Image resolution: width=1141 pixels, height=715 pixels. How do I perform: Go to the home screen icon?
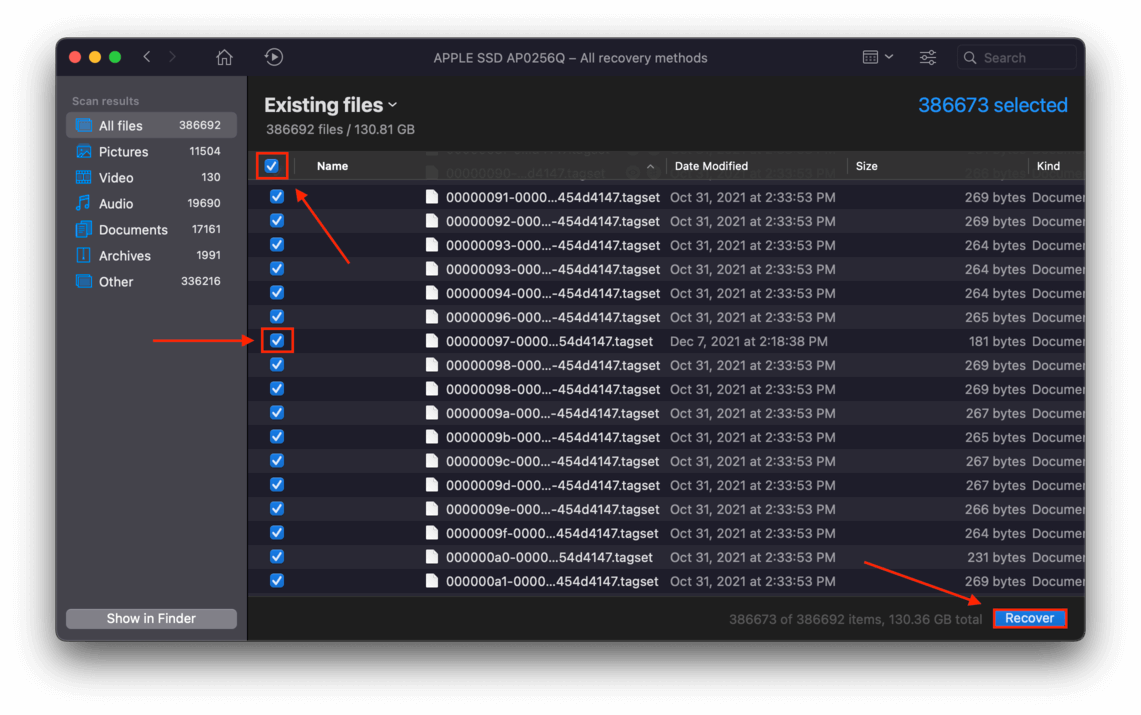[x=224, y=57]
